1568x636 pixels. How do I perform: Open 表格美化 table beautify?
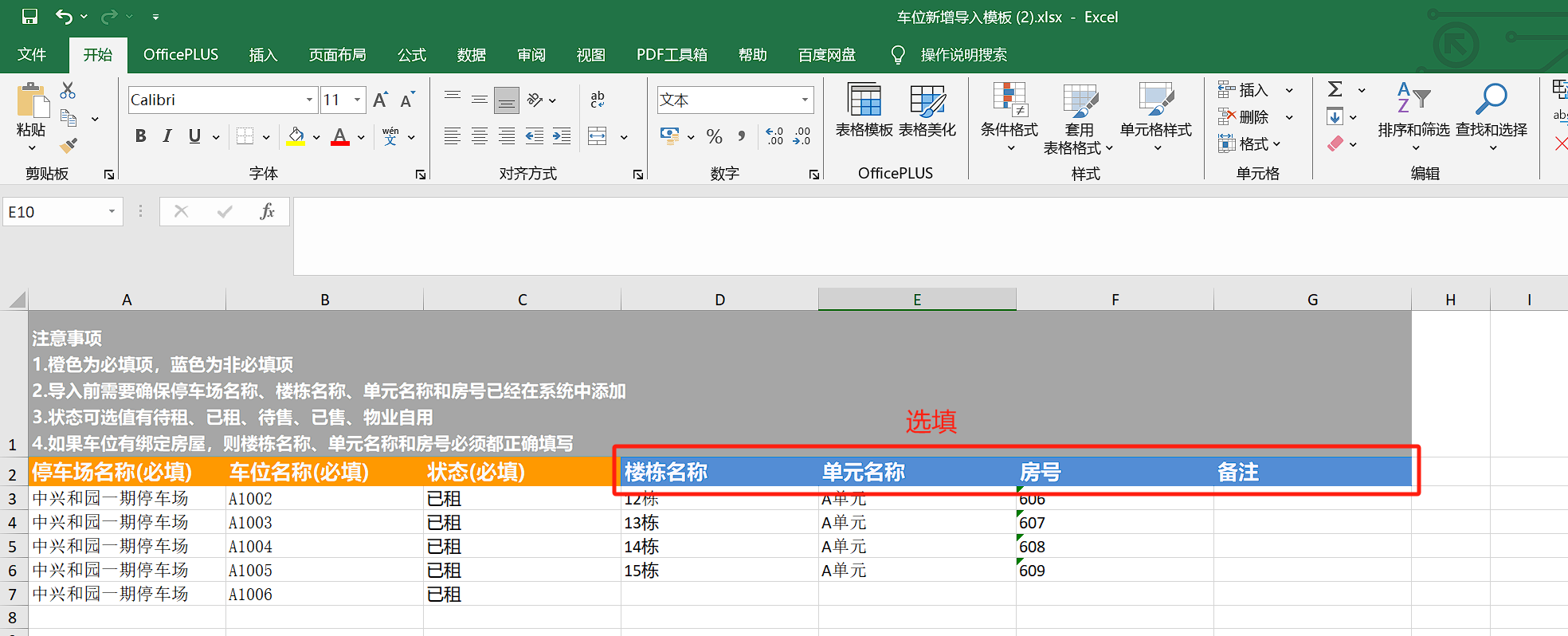pos(927,110)
